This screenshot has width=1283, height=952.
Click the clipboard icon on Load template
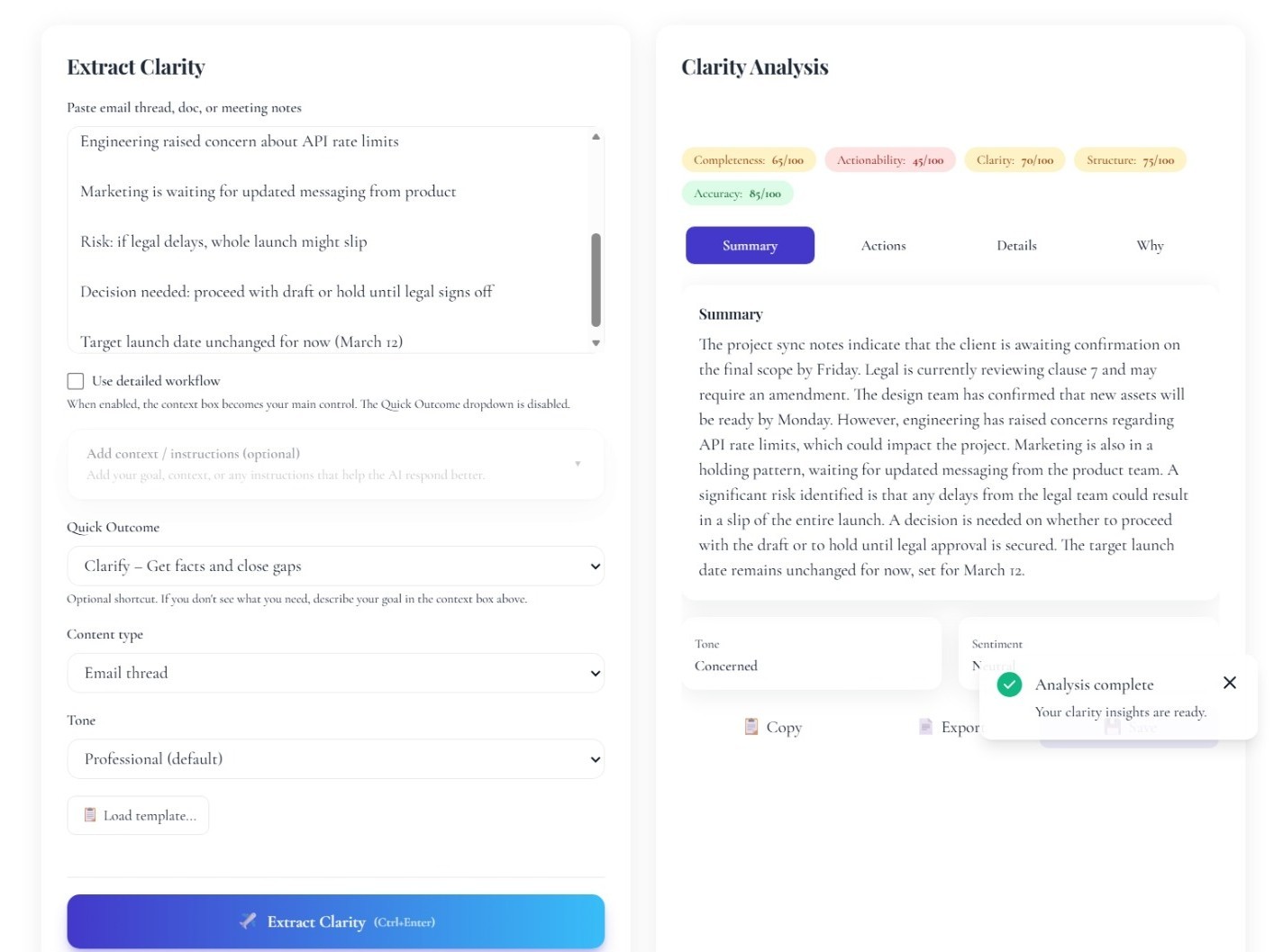[x=89, y=814]
